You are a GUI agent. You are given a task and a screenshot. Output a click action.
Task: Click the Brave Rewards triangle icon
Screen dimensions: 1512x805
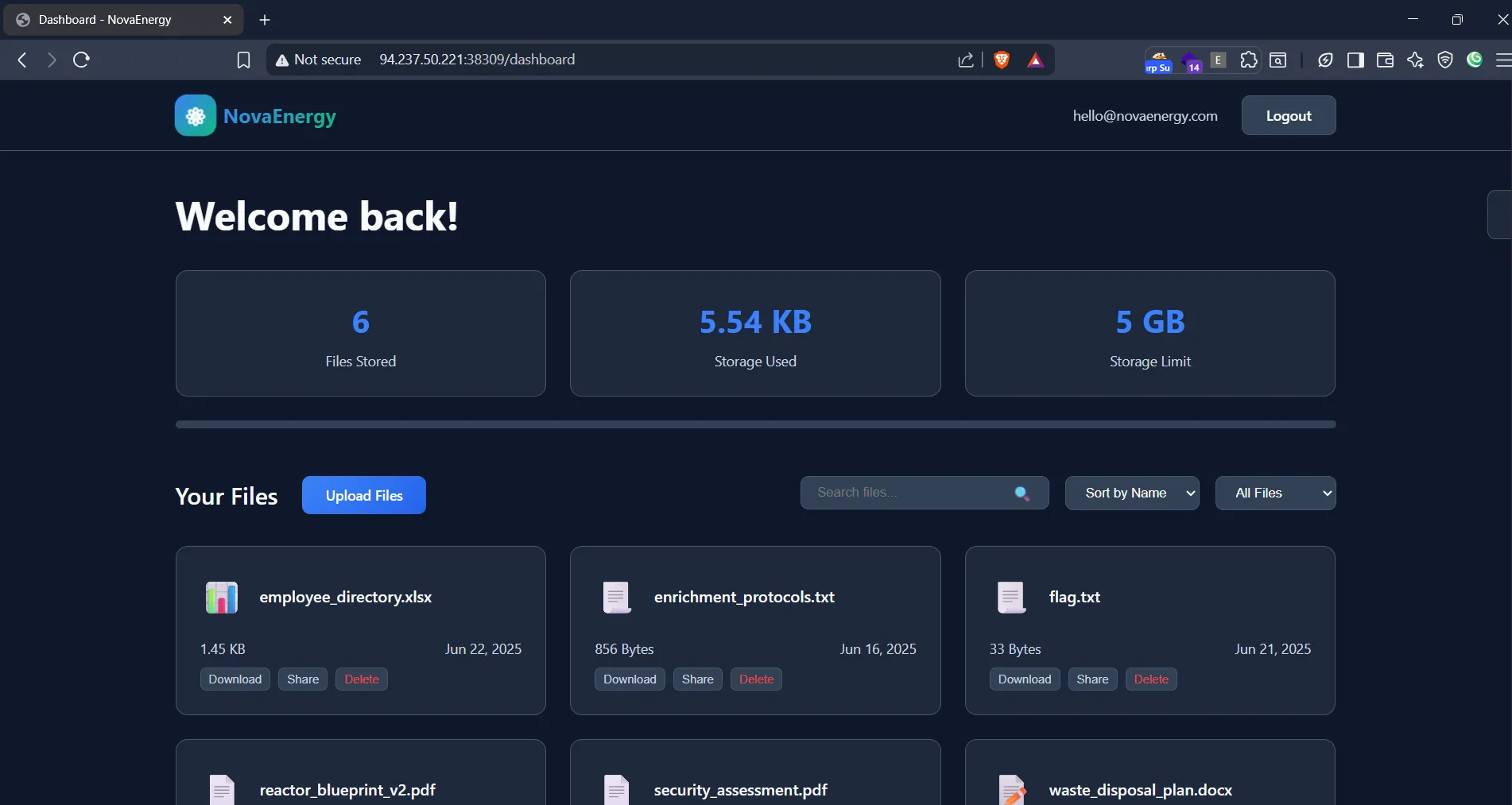[1035, 60]
